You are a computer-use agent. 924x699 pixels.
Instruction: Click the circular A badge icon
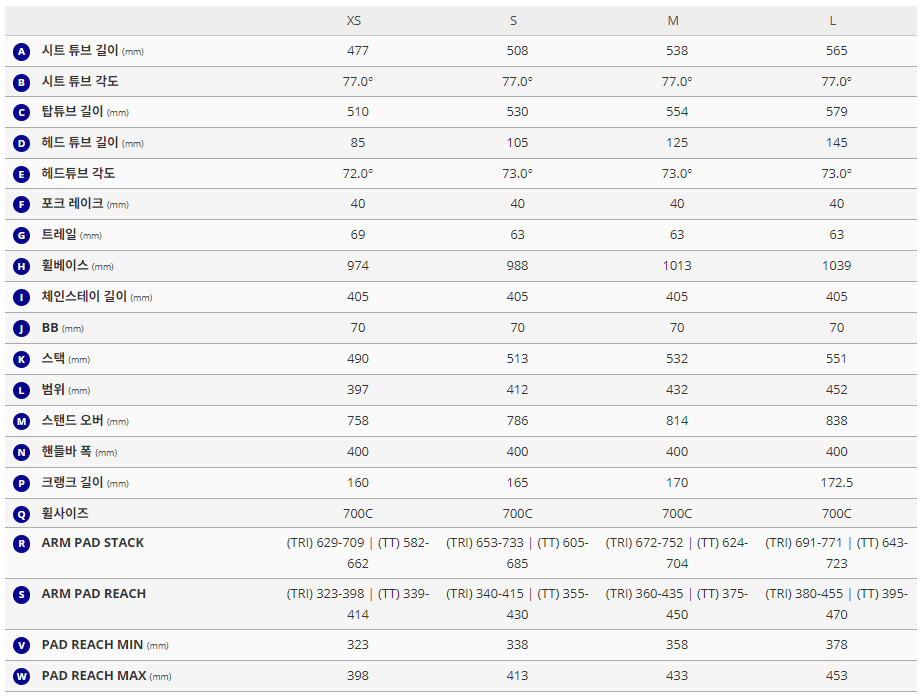click(22, 51)
